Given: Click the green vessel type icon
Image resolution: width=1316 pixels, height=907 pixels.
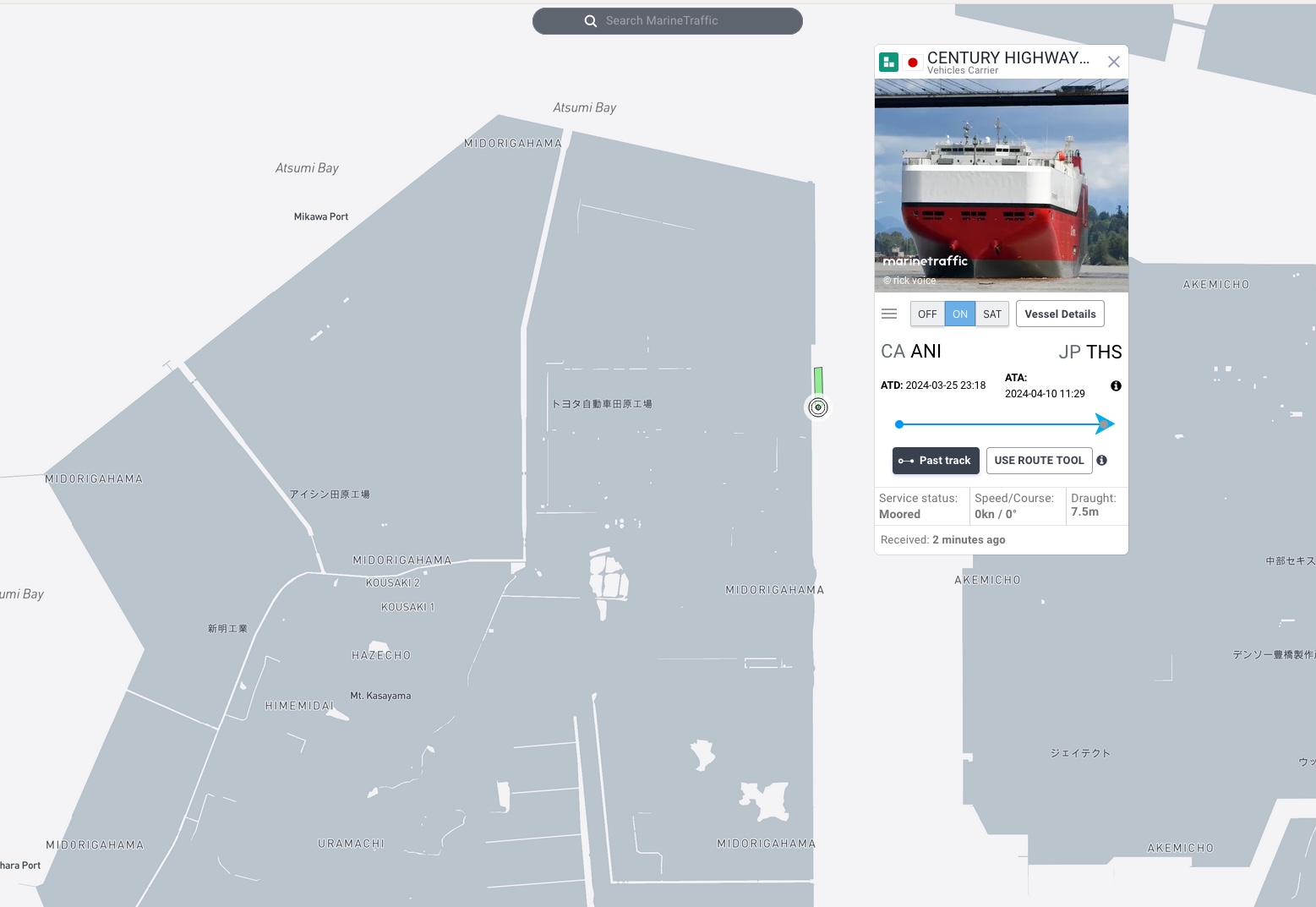Looking at the screenshot, I should click(x=888, y=62).
